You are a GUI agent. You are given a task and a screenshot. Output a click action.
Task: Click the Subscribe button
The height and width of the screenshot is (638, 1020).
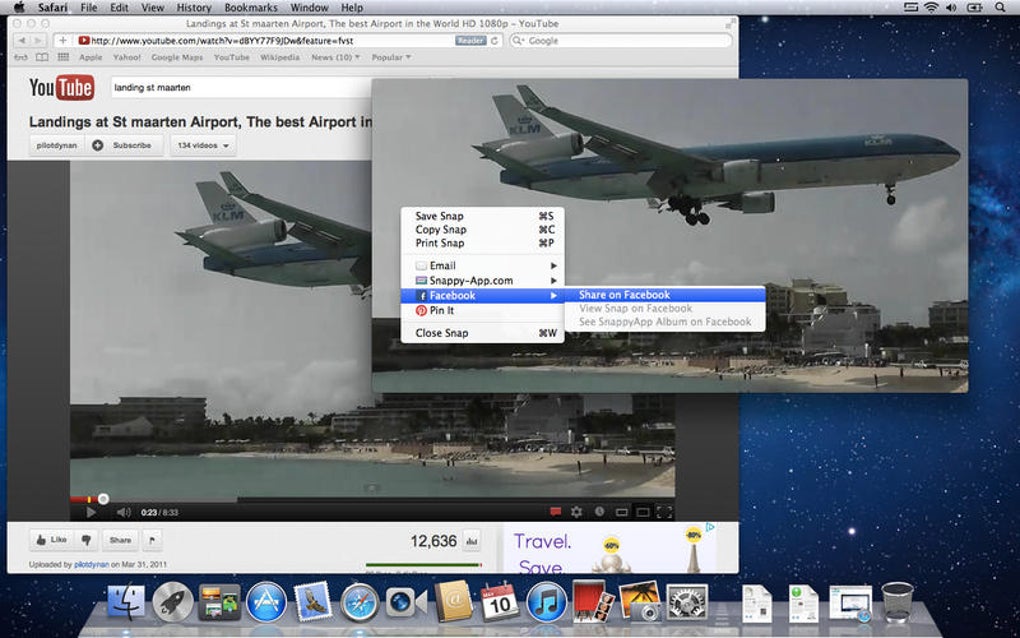[x=122, y=146]
